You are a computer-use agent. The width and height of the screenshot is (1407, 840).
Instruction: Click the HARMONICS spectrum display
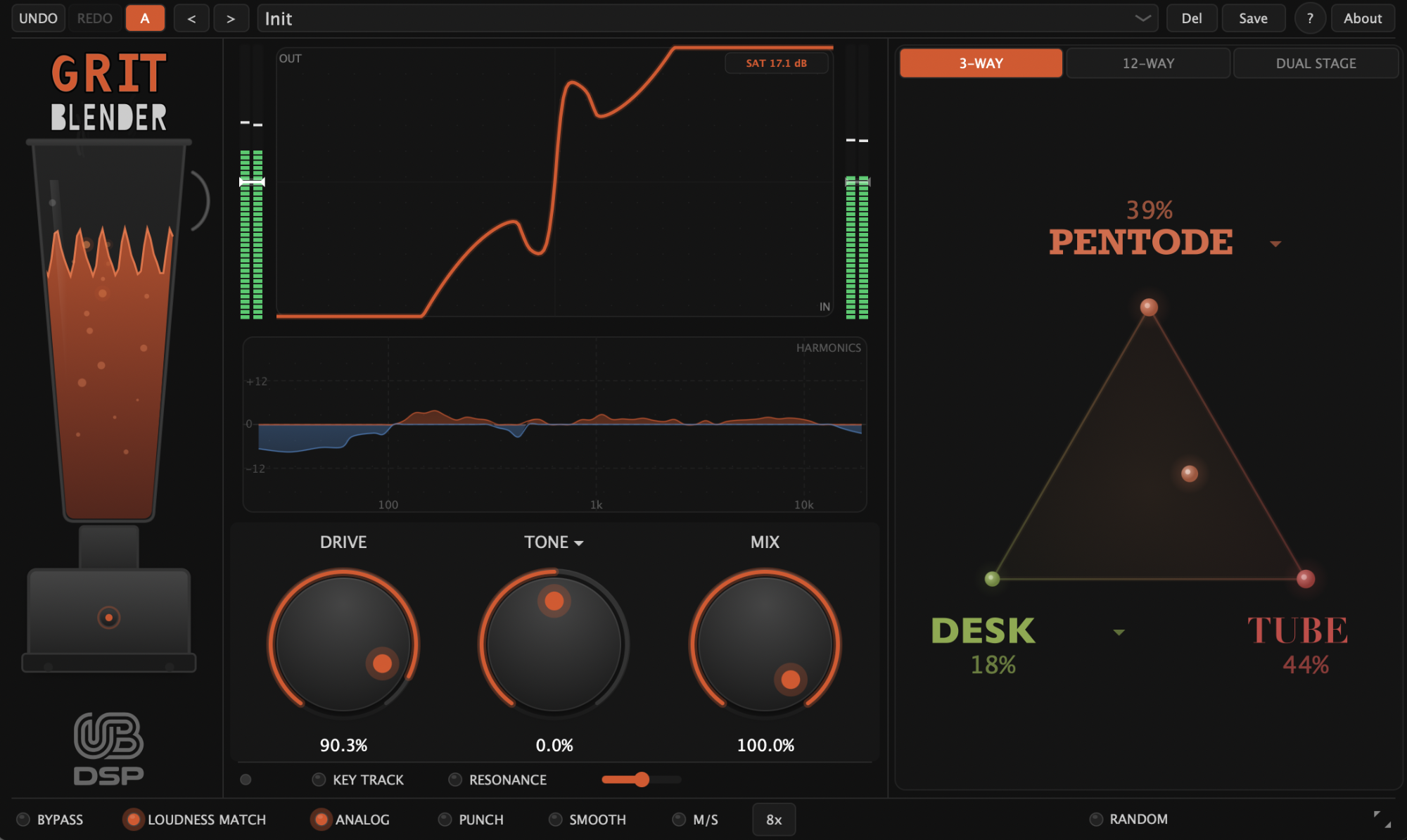(554, 425)
